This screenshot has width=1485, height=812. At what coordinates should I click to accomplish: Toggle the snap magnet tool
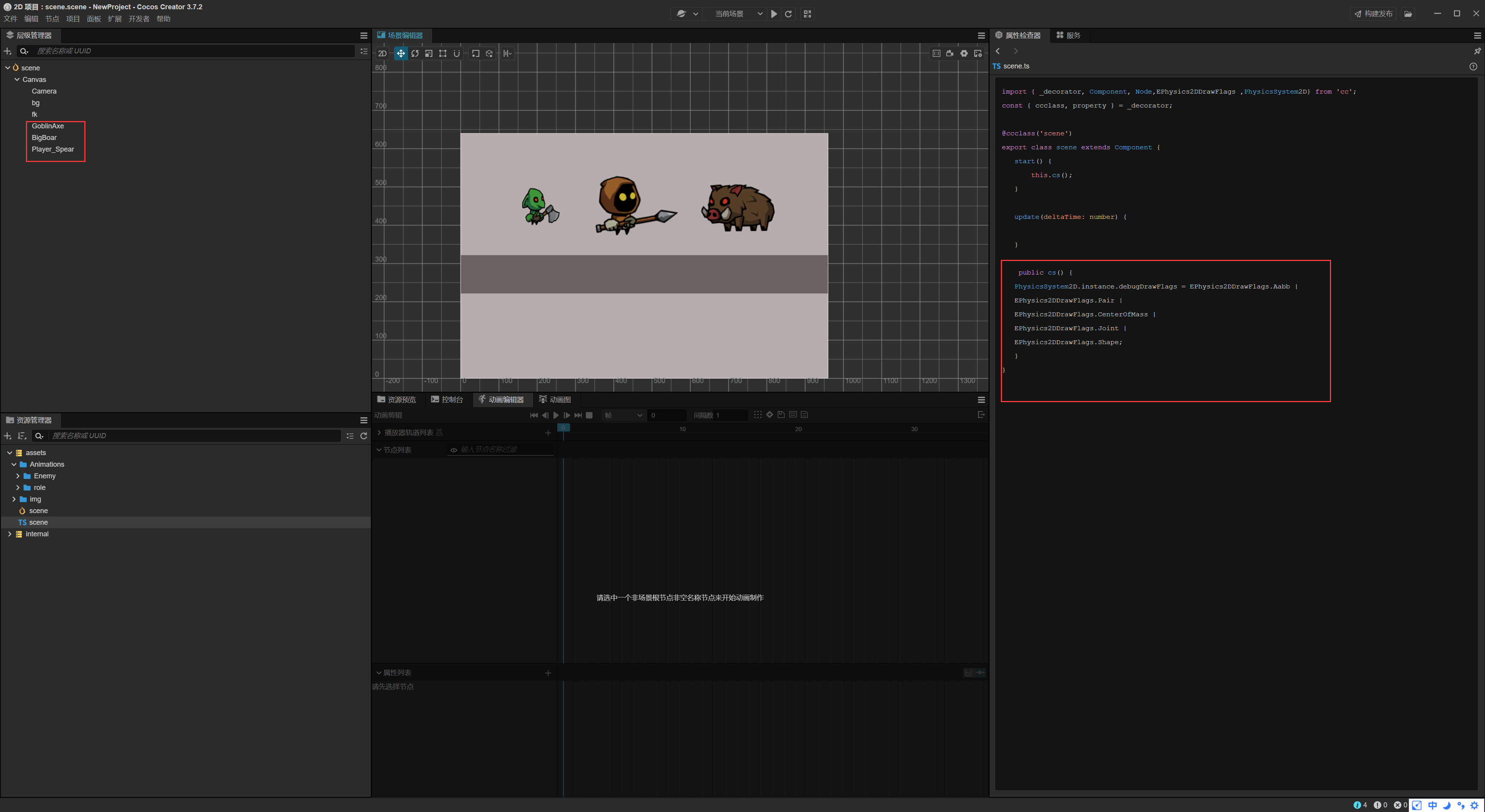coord(457,54)
